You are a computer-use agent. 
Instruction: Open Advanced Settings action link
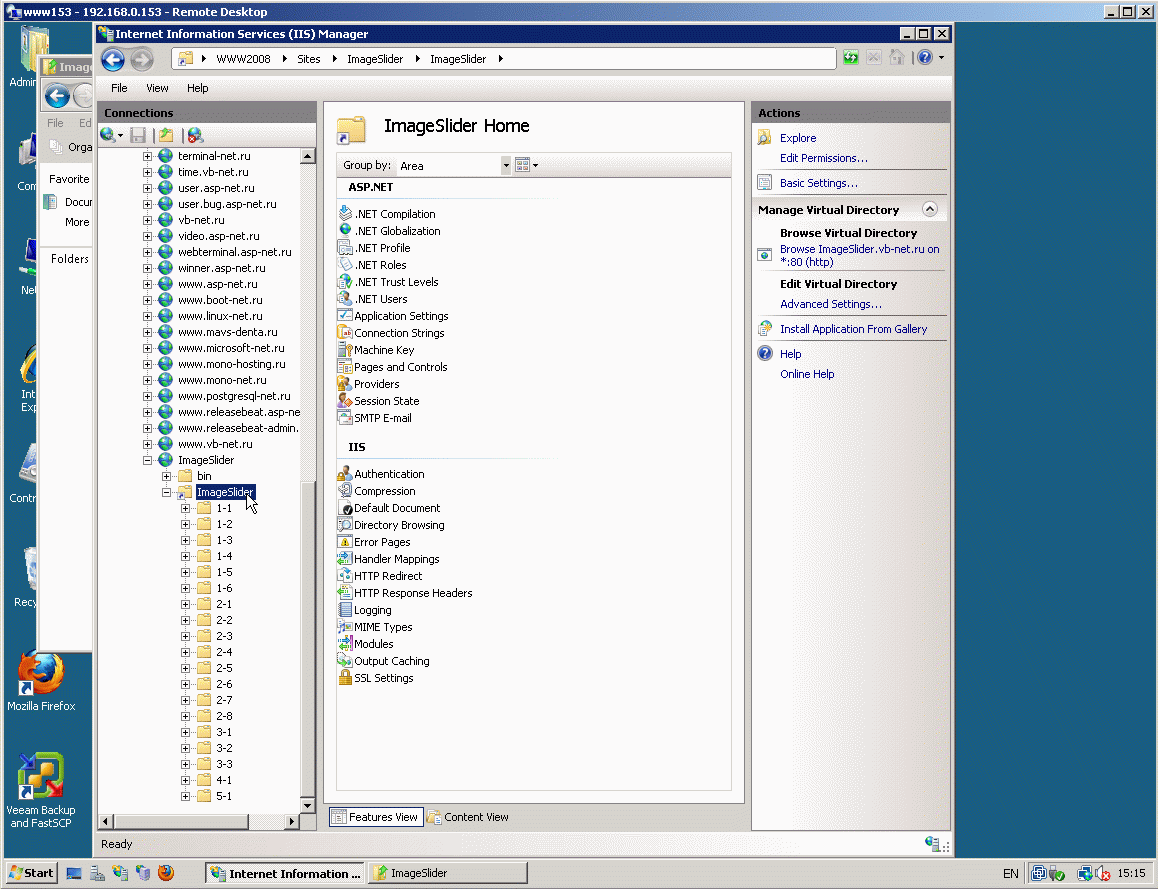point(831,304)
